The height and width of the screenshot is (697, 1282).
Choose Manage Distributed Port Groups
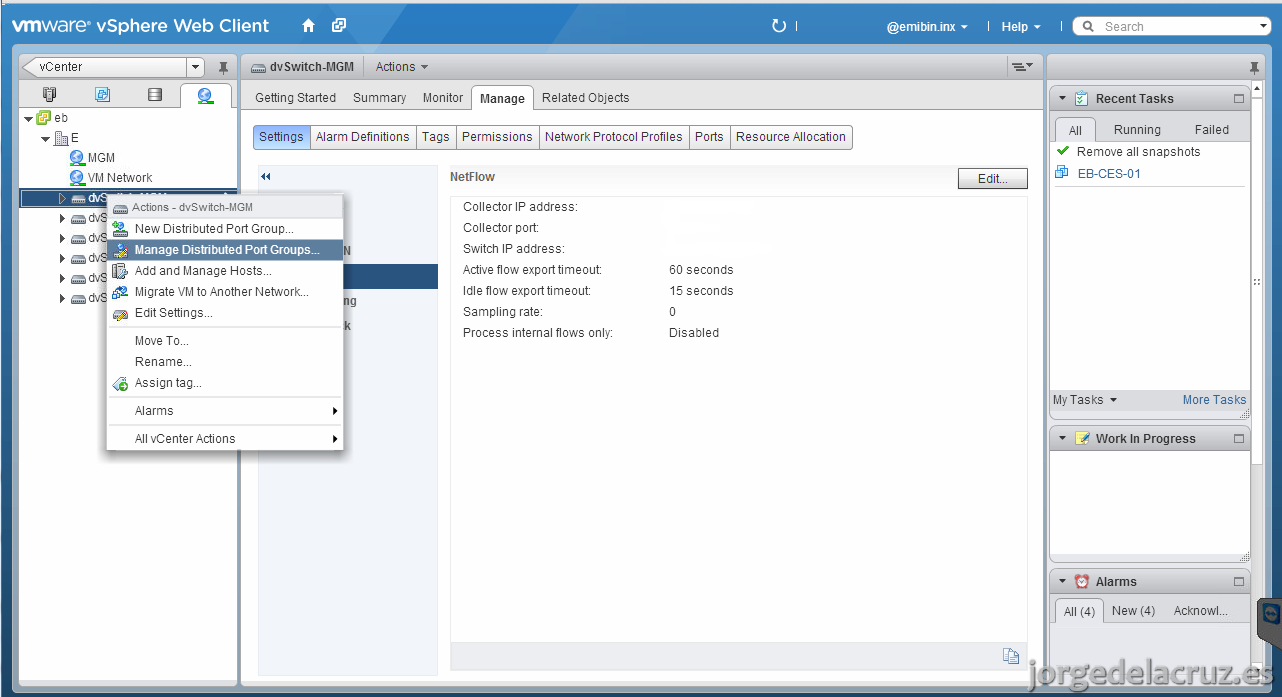[225, 250]
